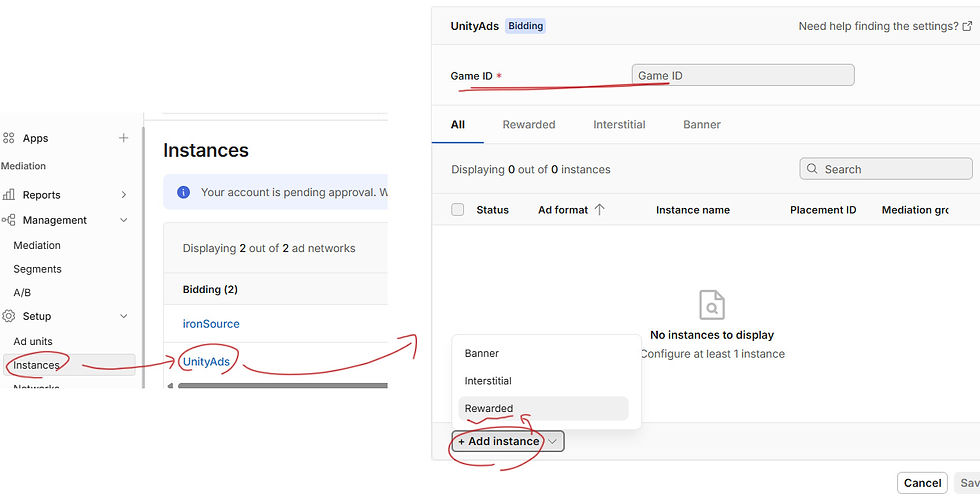
Task: Switch to the Rewarded tab
Action: pyautogui.click(x=529, y=124)
